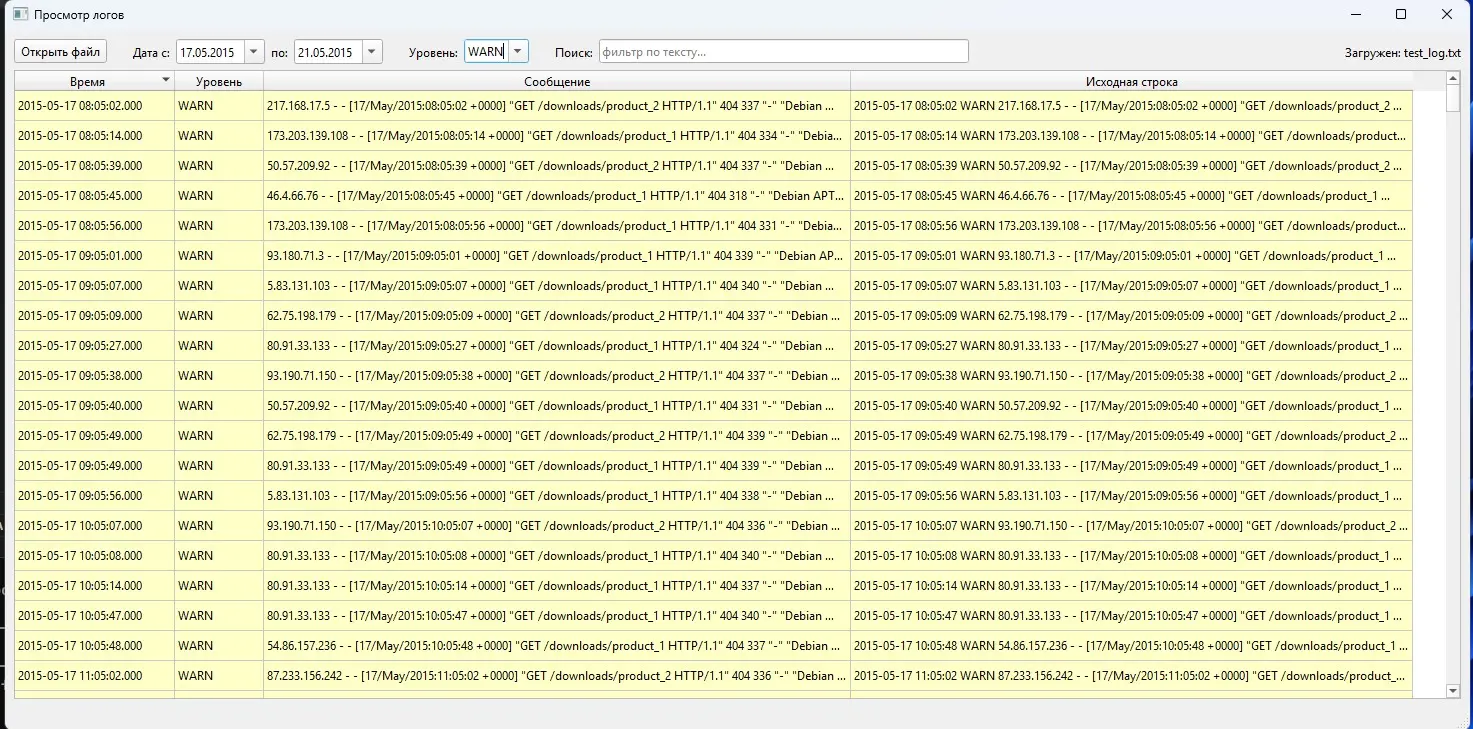Viewport: 1473px width, 729px height.
Task: Minimize the Просмотр логов window
Action: pos(1355,15)
